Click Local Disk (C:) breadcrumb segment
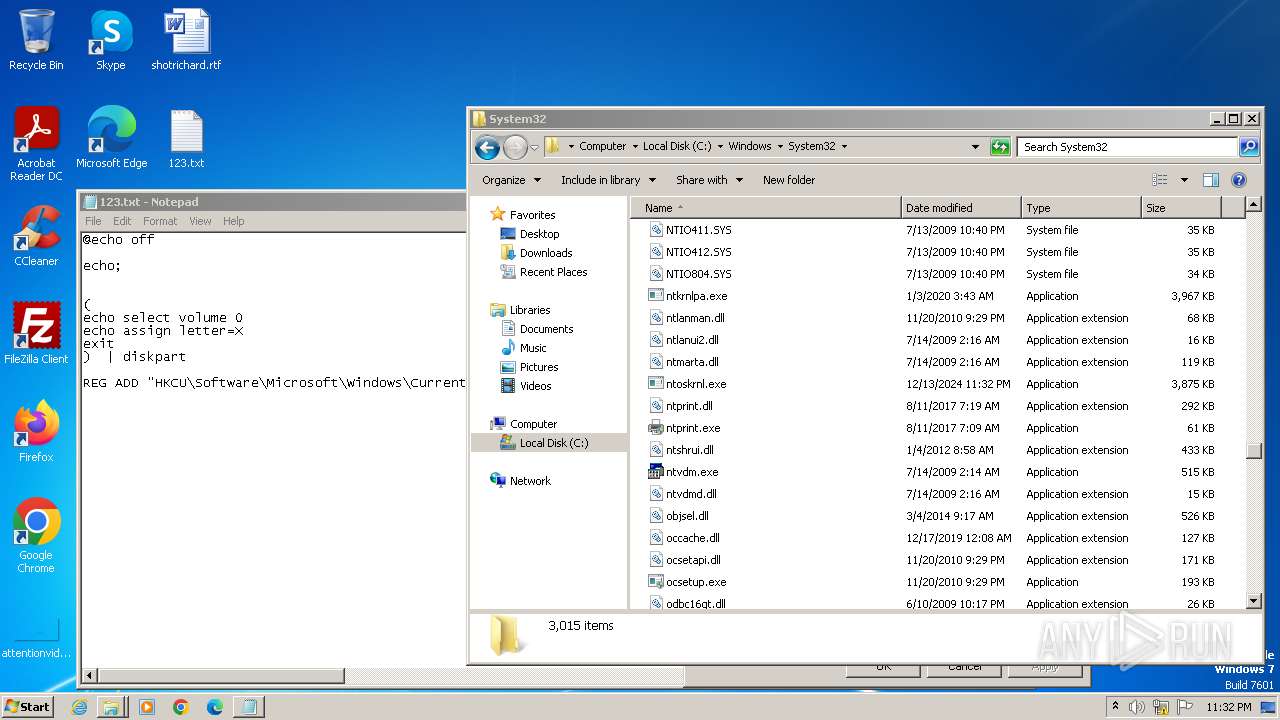The image size is (1280, 720). [x=677, y=146]
